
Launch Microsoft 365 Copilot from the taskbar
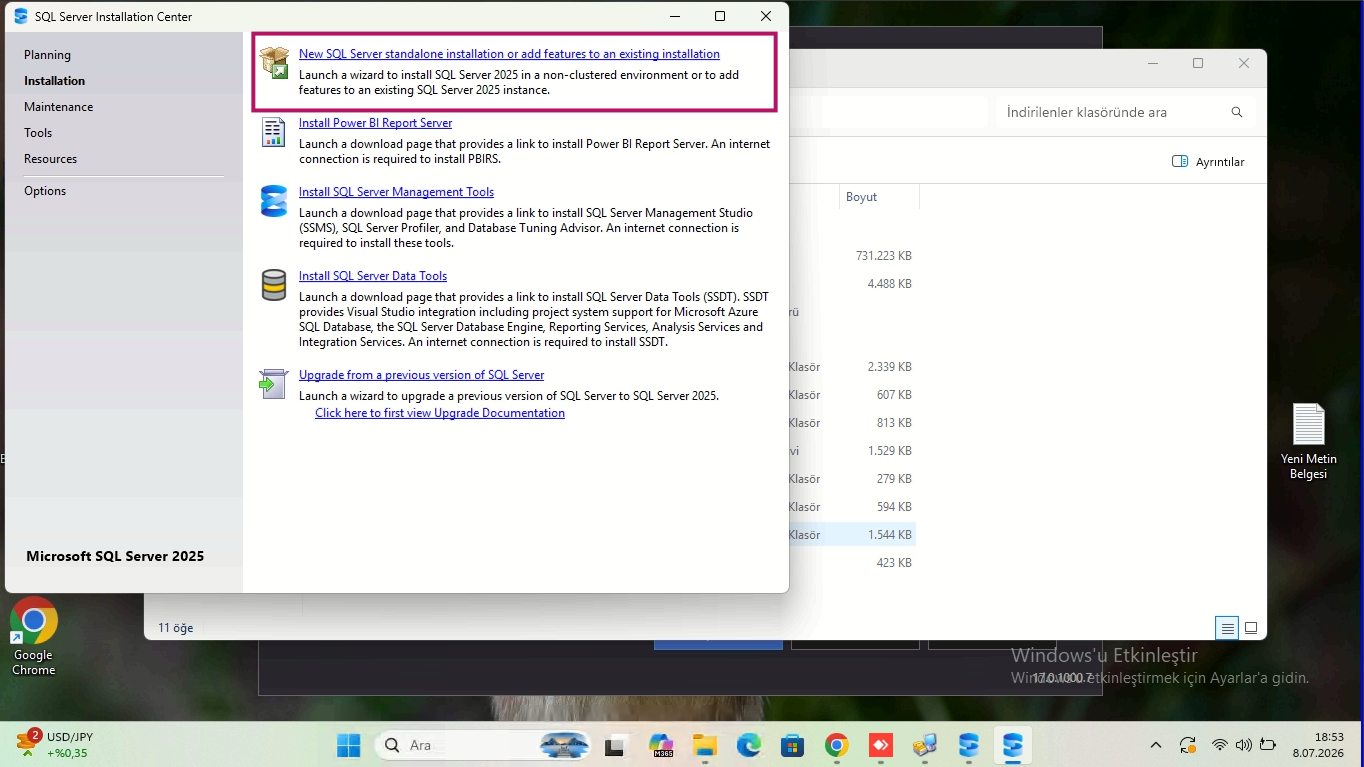(661, 745)
